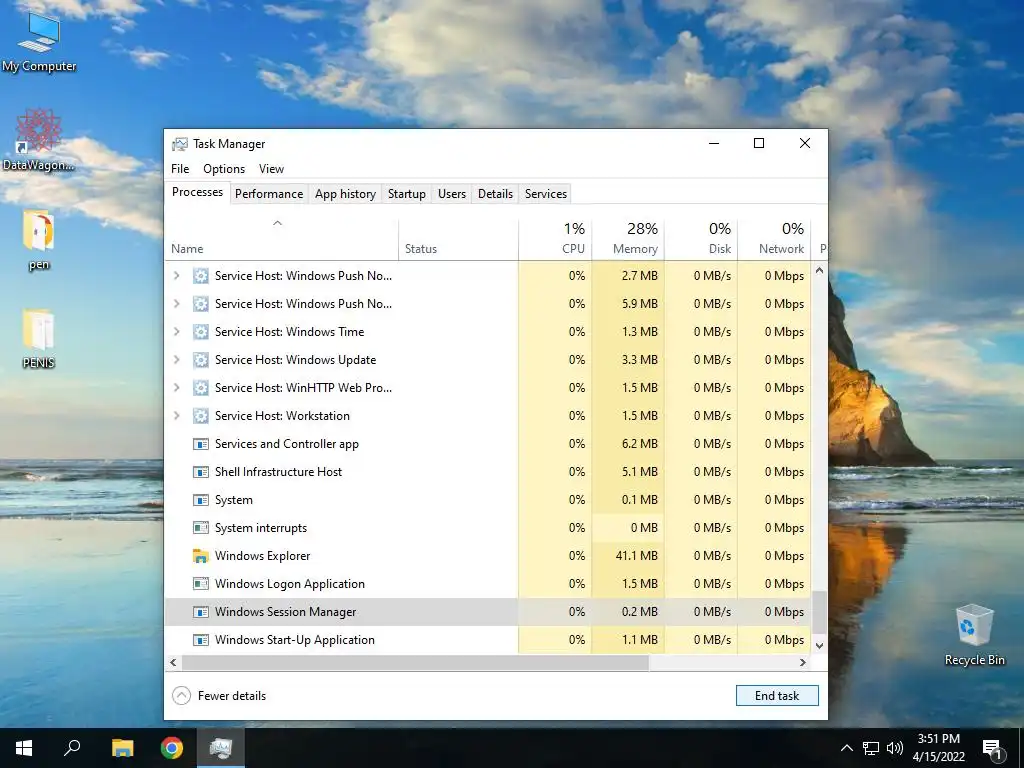Switch to the Users tab
The width and height of the screenshot is (1024, 768).
tap(452, 194)
